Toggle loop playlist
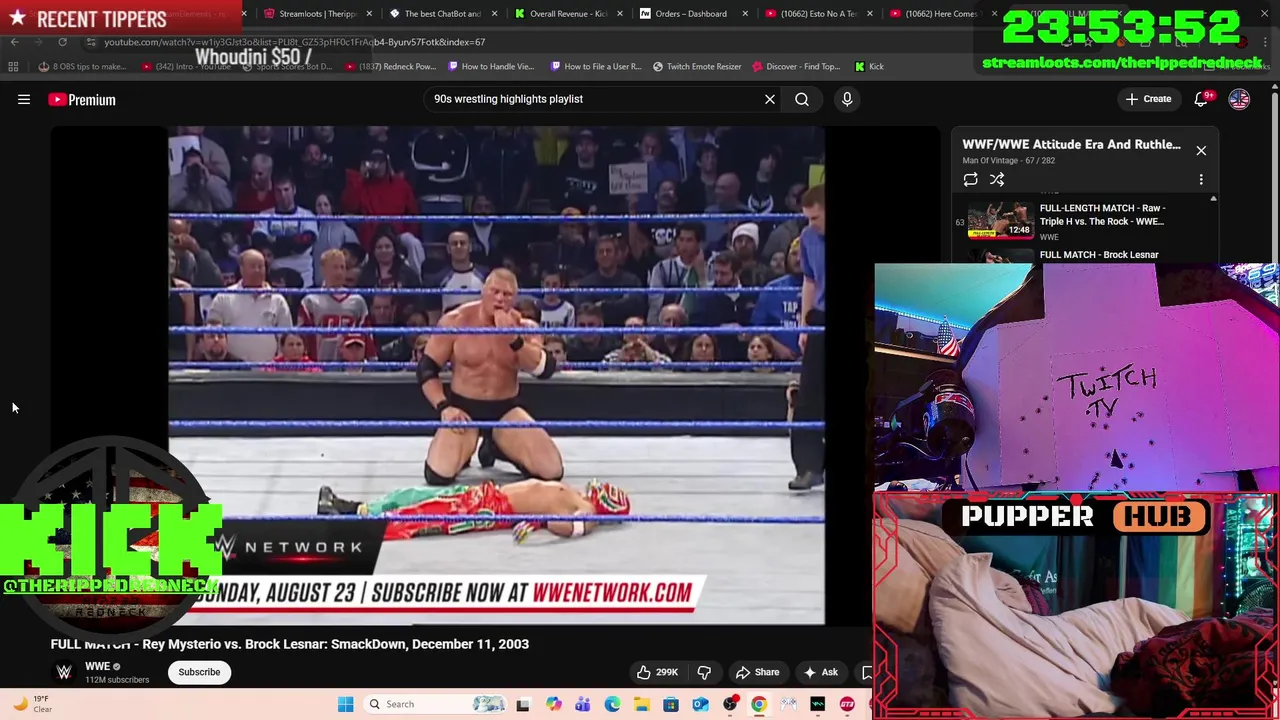Screen dimensions: 1280x720 click(x=970, y=180)
